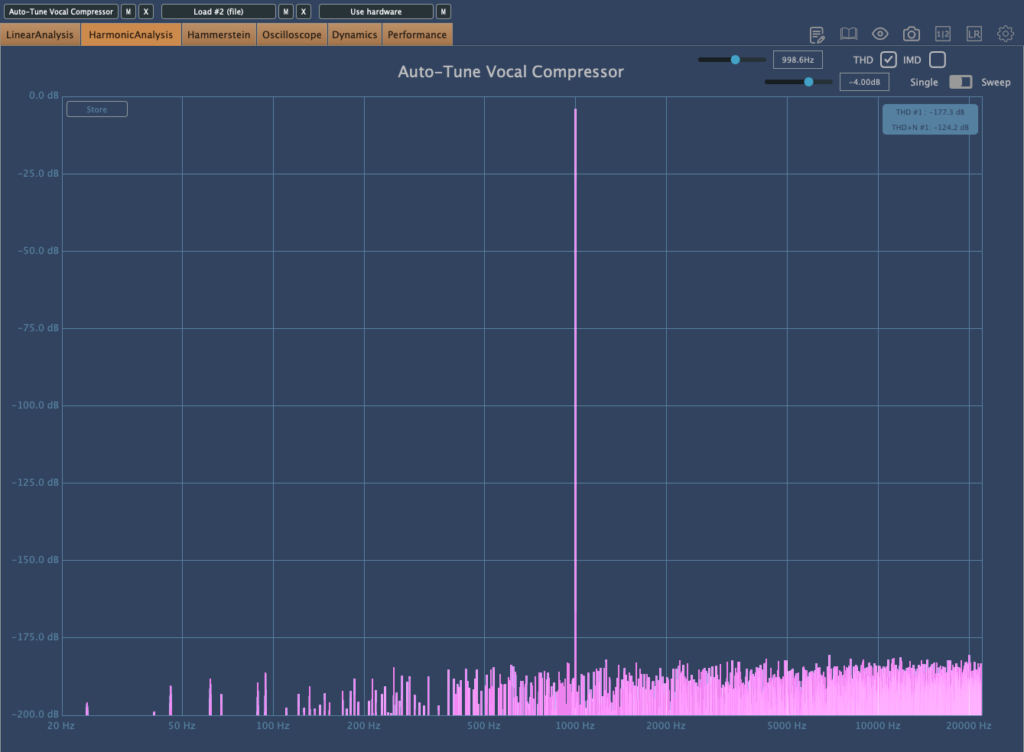Screen dimensions: 1024x752
Task: Click the IMD label text
Action: pos(912,60)
